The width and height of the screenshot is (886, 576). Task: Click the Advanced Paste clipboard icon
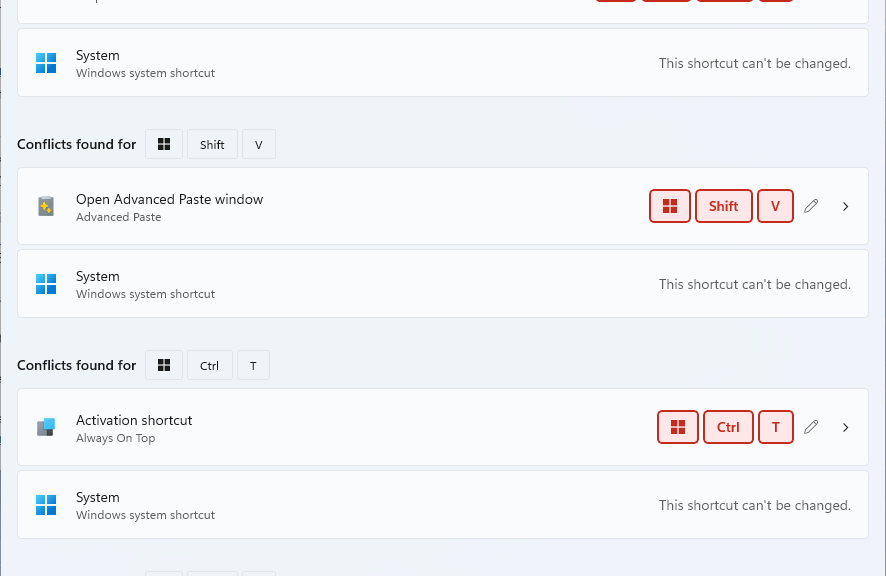(x=46, y=206)
